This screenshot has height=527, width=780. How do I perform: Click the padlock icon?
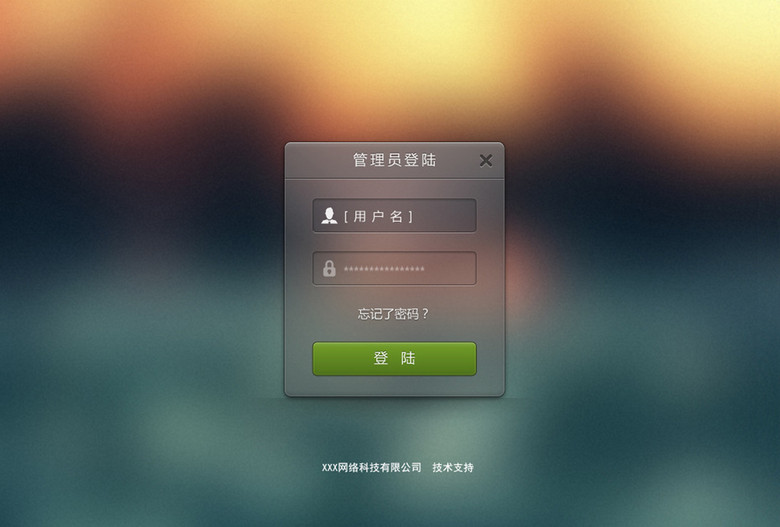click(x=329, y=268)
